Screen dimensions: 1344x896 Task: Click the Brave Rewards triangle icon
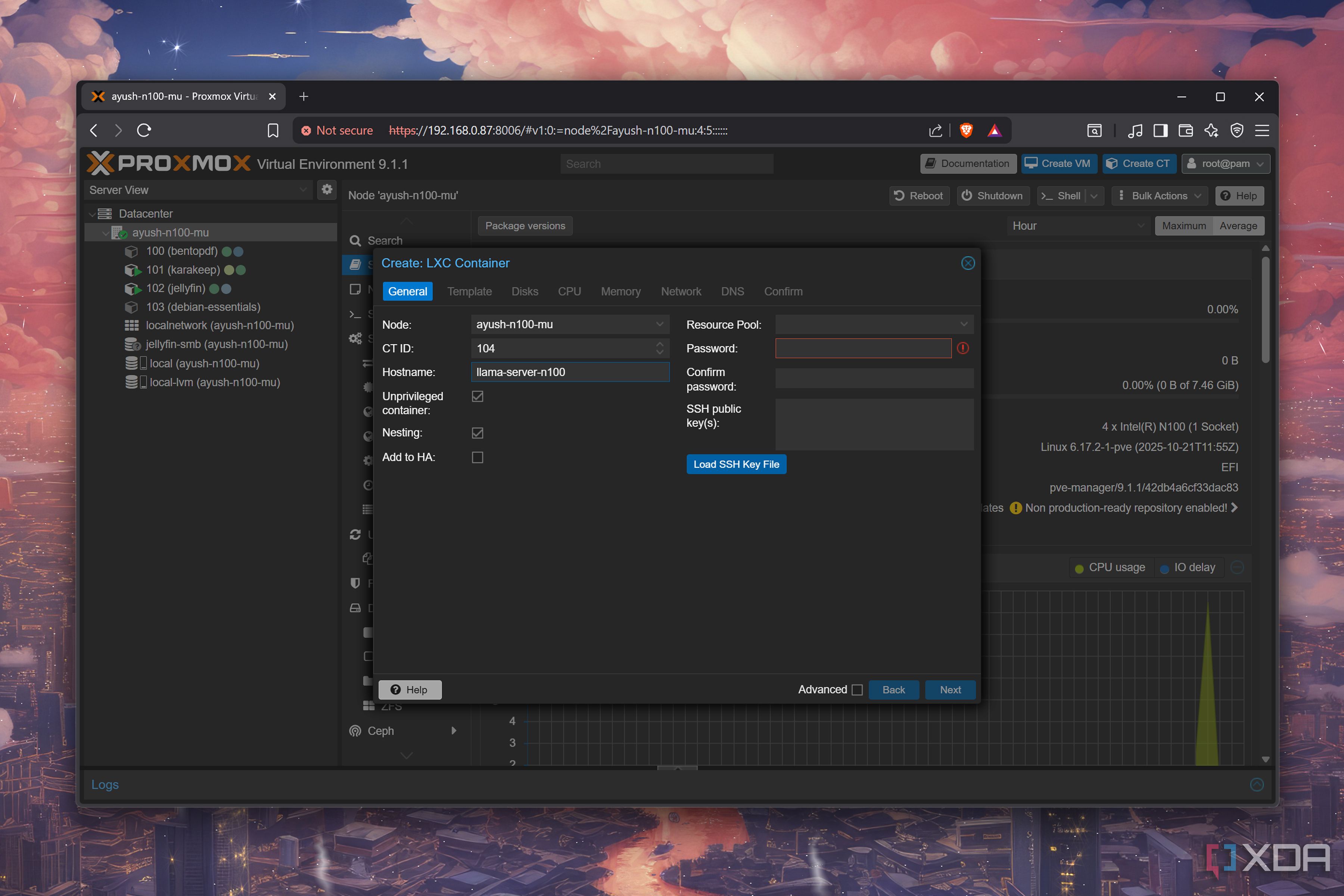point(994,131)
